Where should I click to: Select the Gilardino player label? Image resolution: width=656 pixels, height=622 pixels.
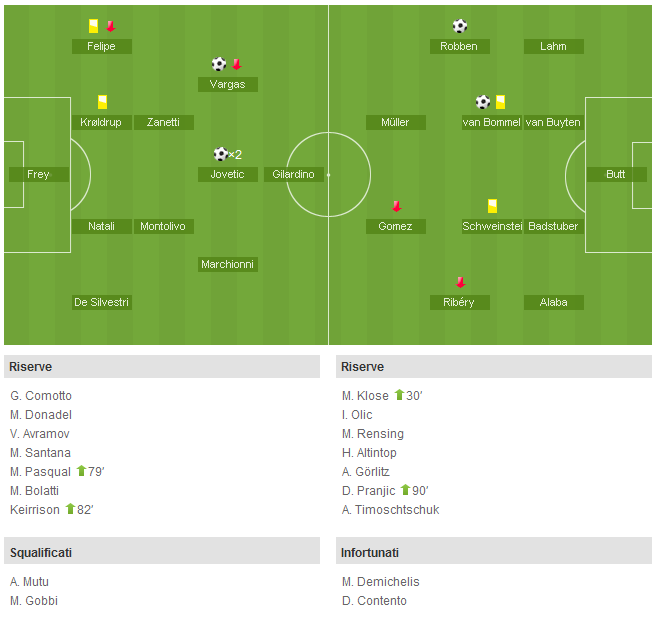click(x=294, y=174)
